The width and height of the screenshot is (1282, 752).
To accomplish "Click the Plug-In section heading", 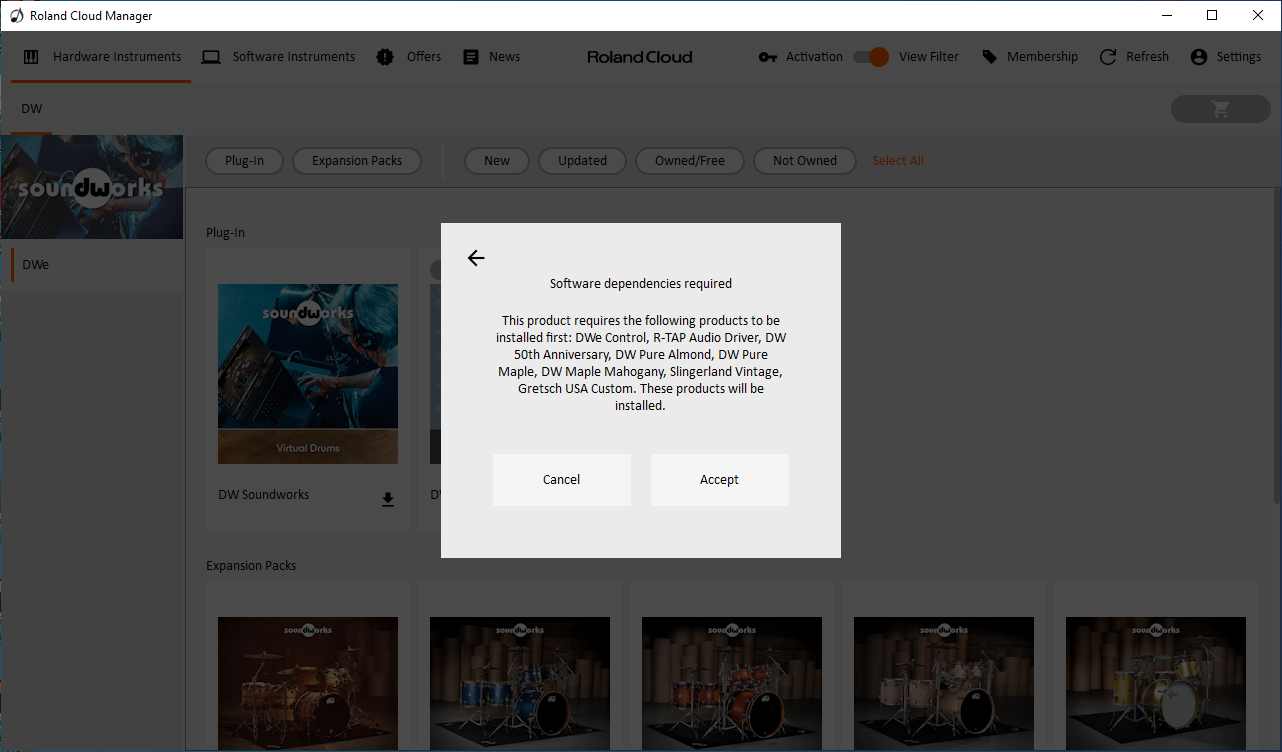I will [226, 233].
